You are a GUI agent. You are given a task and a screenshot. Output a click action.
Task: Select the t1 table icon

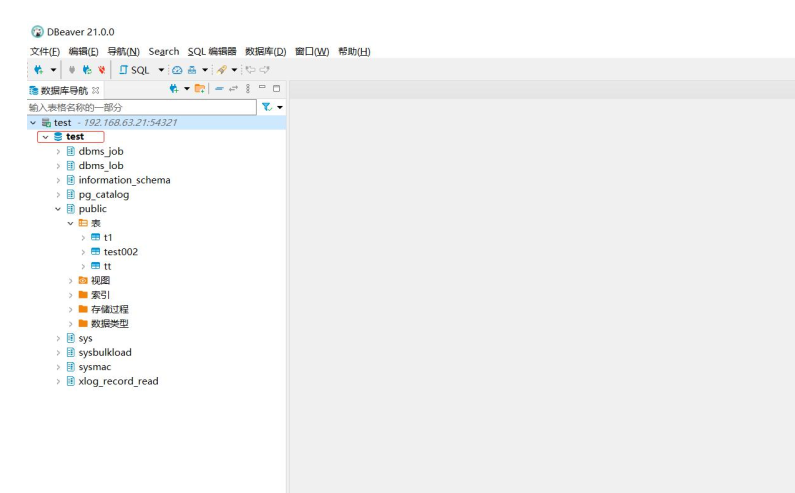point(95,237)
